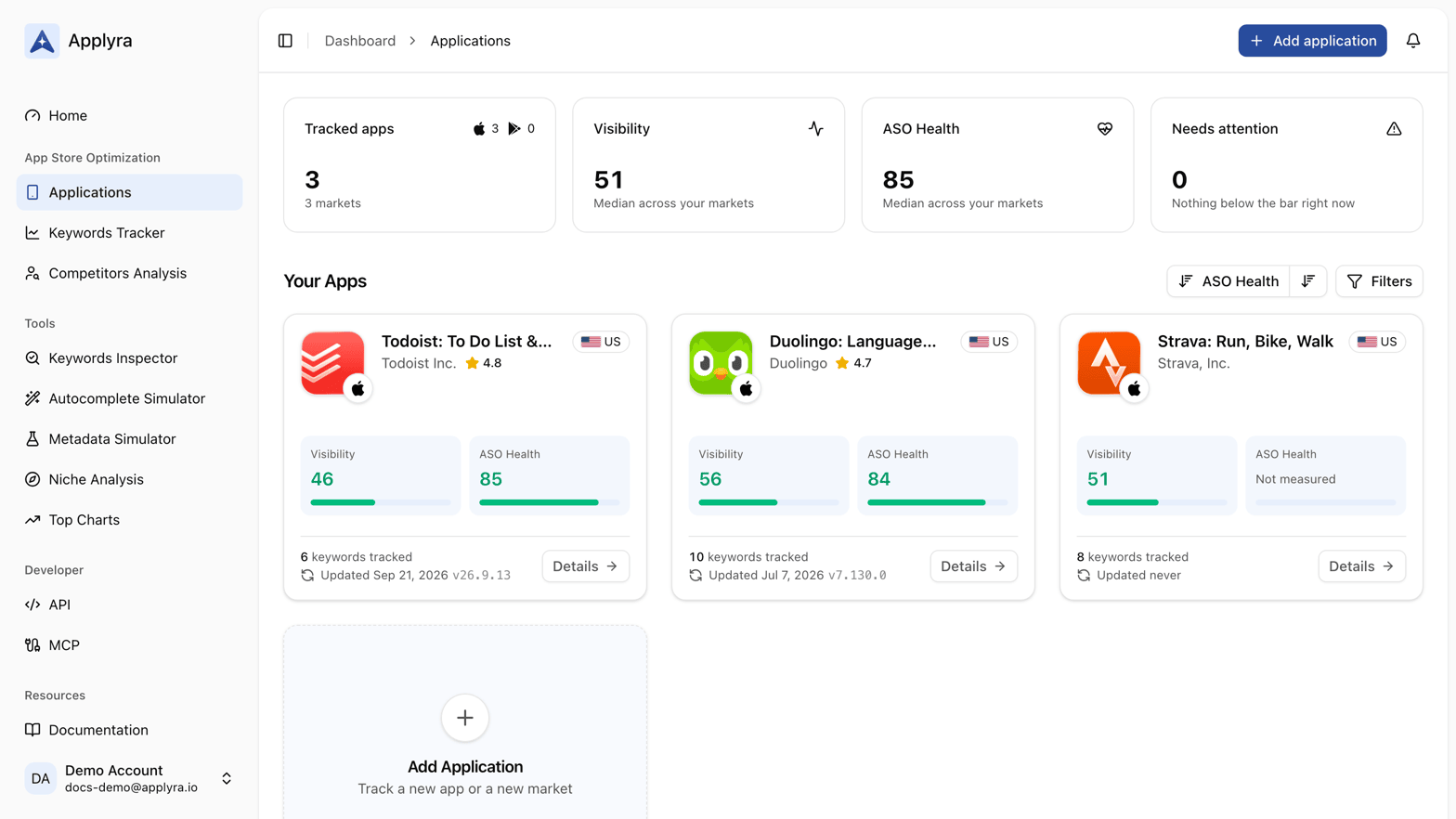
Task: Click the Todoist US market badge
Action: point(601,342)
